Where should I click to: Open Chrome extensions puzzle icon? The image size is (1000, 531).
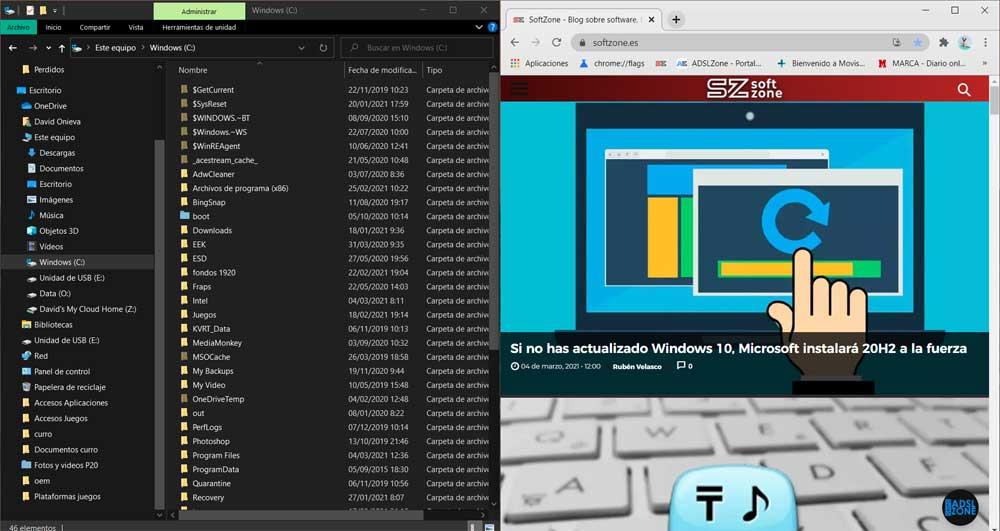click(x=943, y=43)
